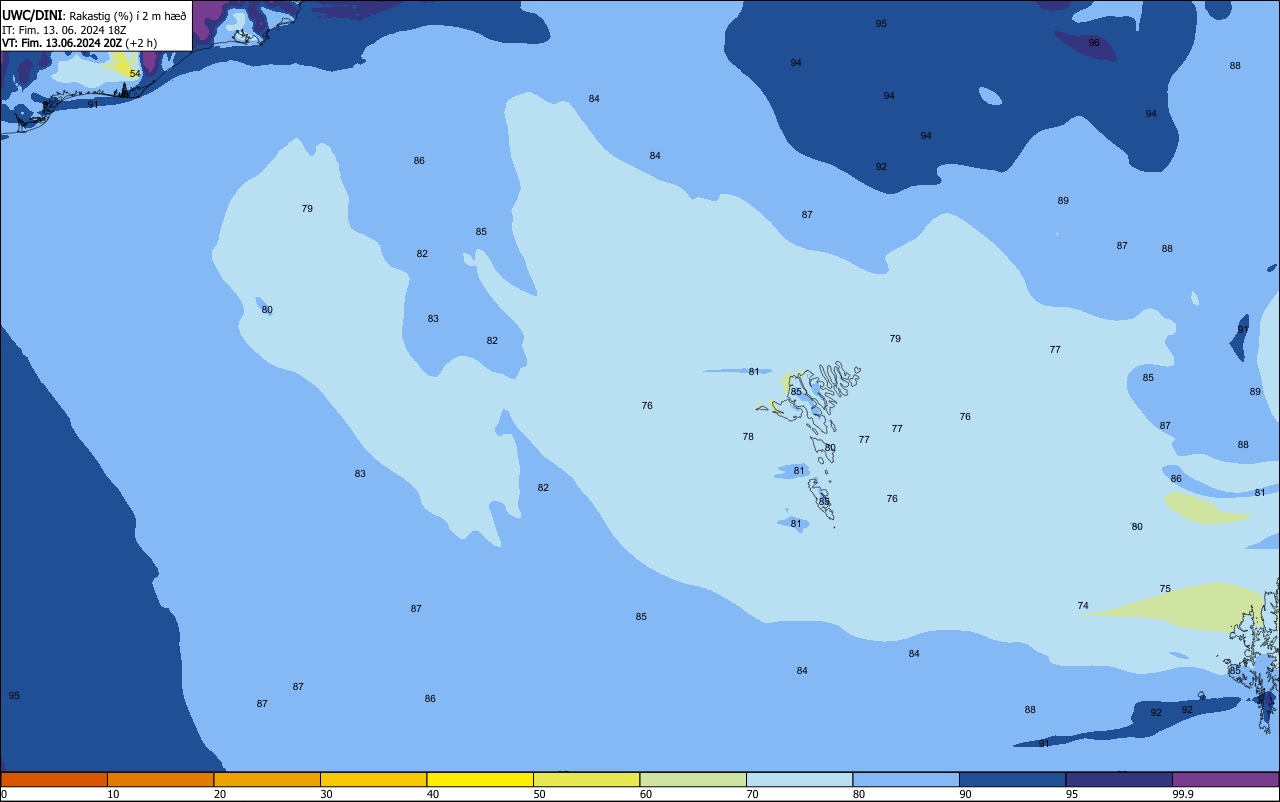Click the 0–10 dark orange legend swatch

coord(54,779)
